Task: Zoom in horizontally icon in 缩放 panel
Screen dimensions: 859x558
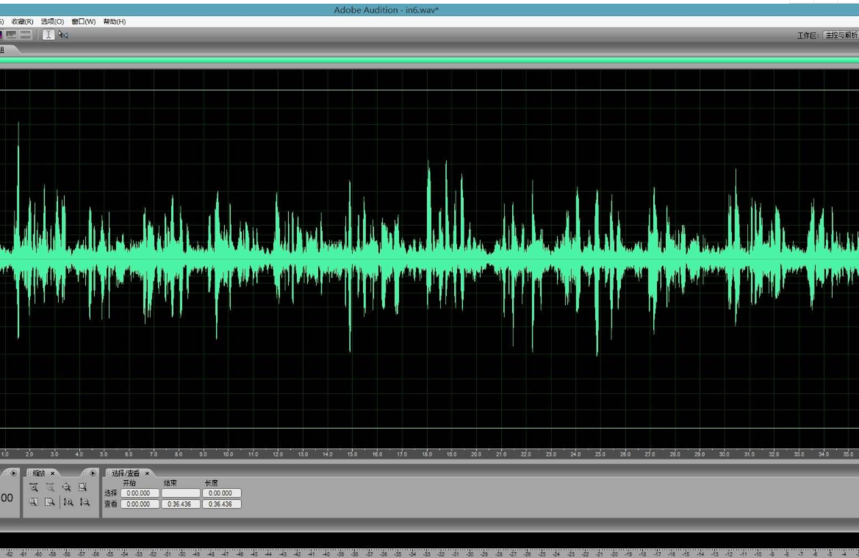Action: 33,487
